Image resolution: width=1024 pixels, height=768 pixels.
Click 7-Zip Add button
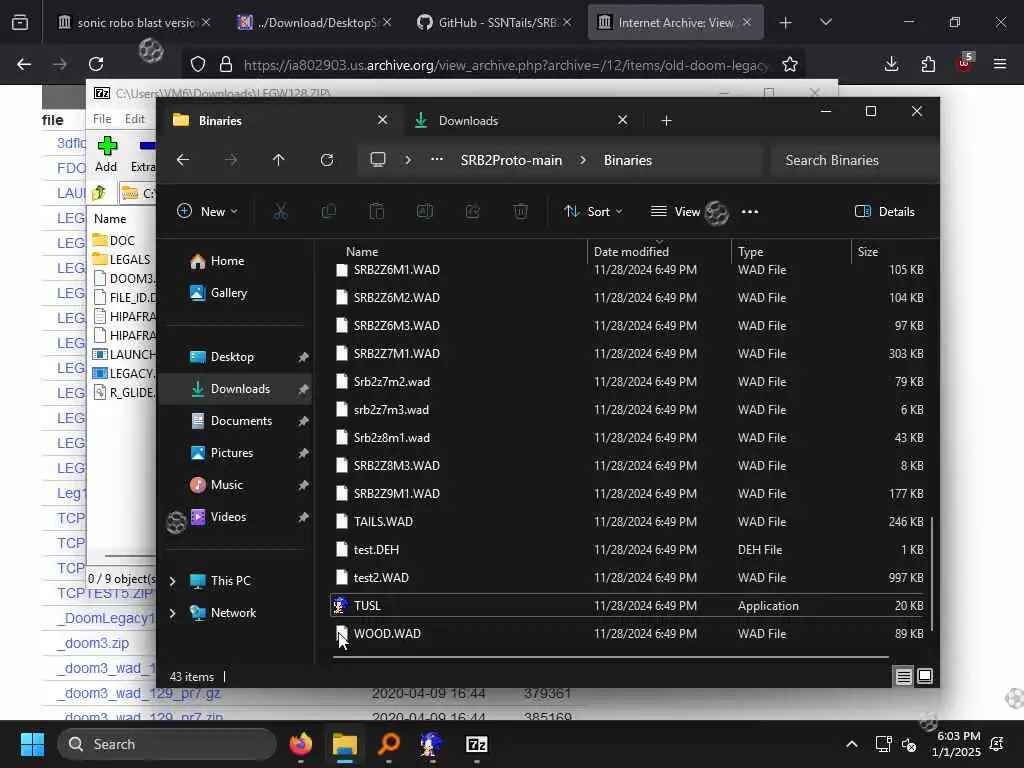(x=106, y=154)
